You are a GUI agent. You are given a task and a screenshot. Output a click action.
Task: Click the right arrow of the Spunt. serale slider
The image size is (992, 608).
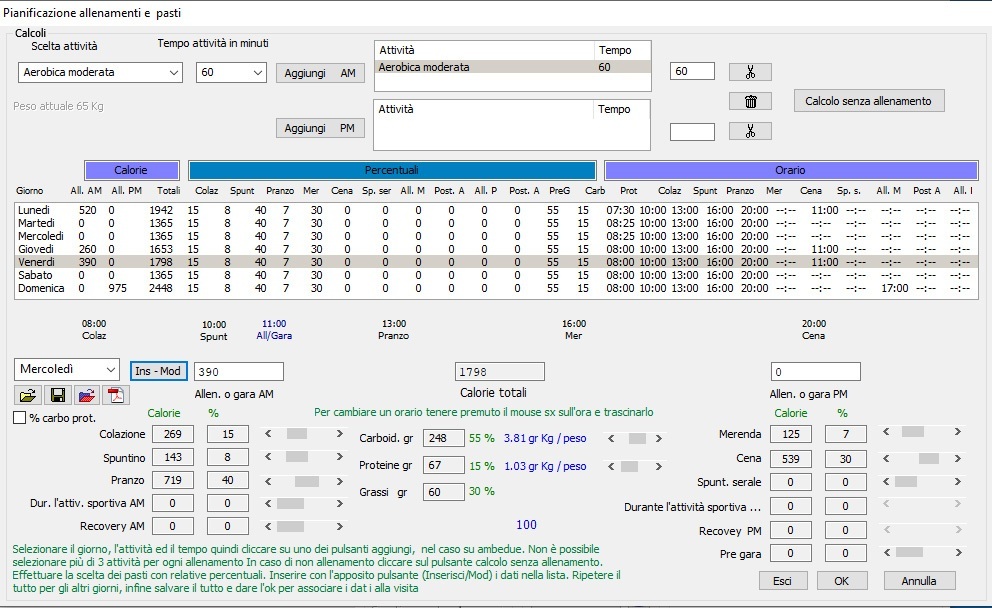[x=958, y=482]
